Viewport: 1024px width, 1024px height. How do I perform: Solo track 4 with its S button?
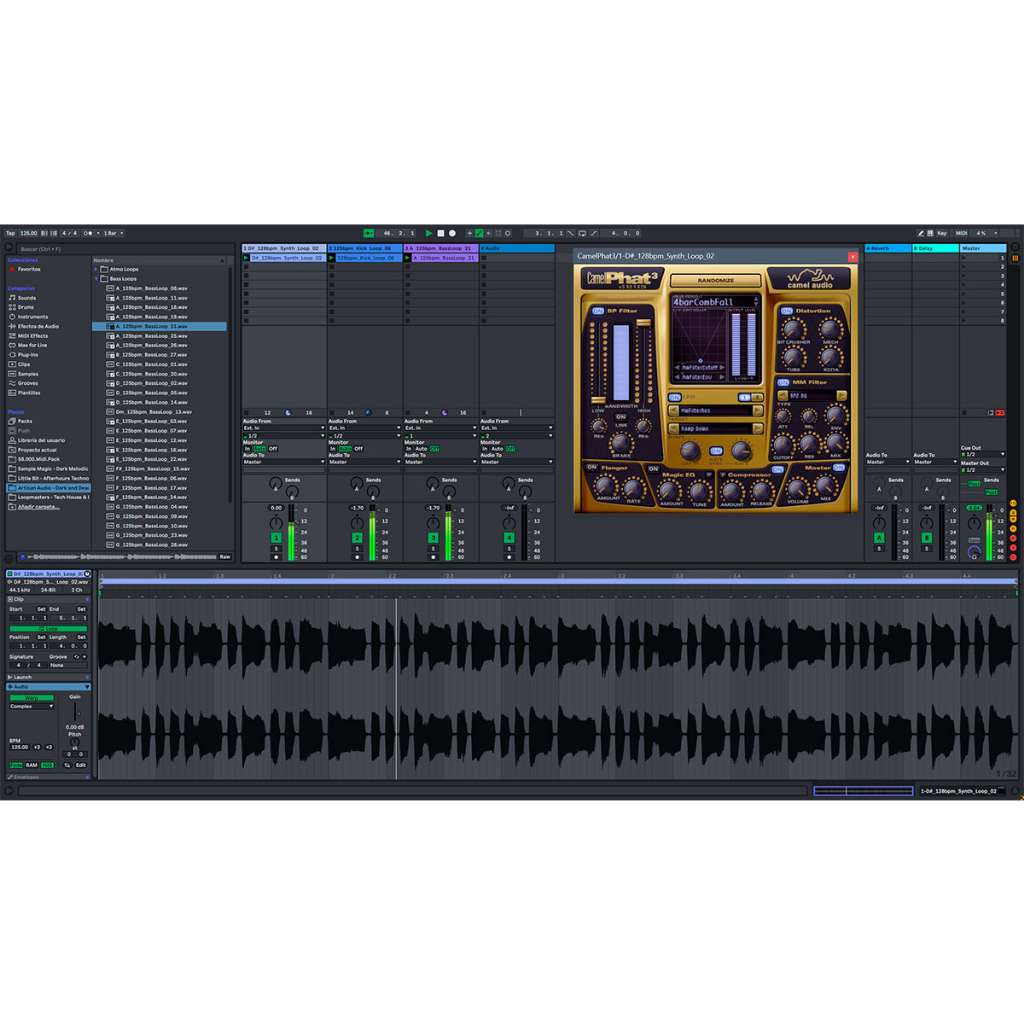coord(509,549)
